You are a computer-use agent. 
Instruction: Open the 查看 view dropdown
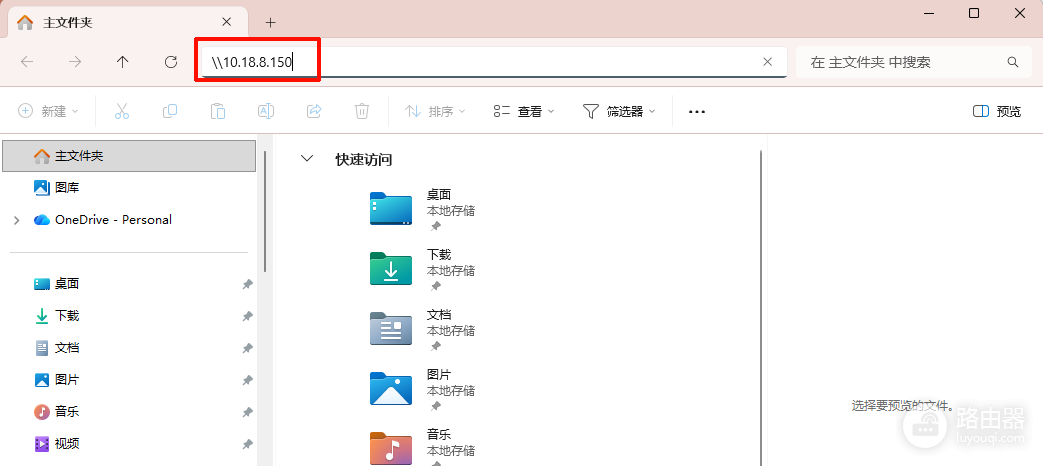pyautogui.click(x=524, y=111)
